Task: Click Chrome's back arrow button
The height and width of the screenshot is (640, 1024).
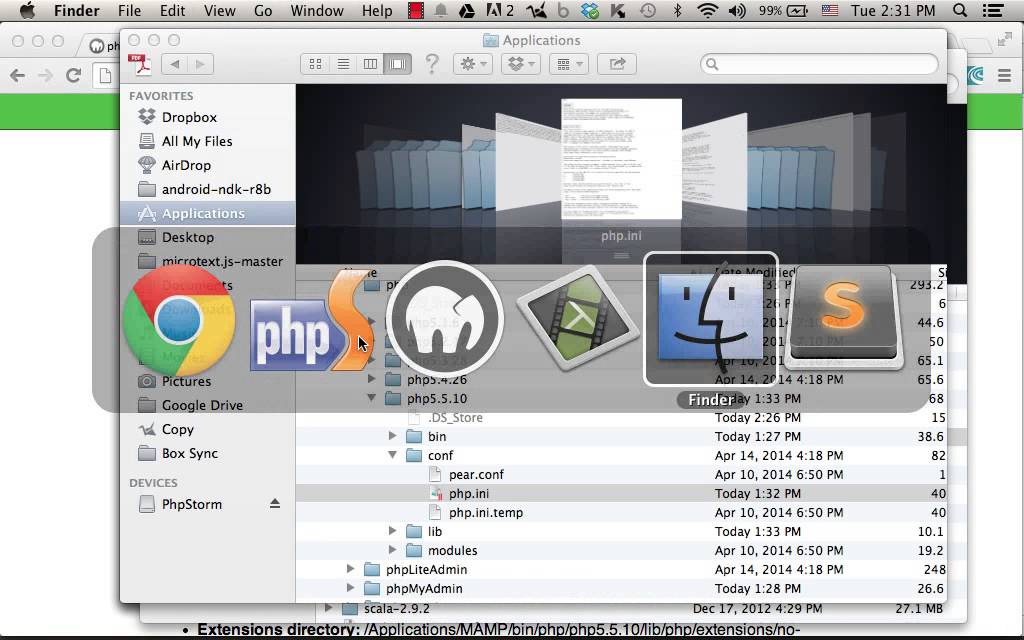Action: [x=18, y=75]
